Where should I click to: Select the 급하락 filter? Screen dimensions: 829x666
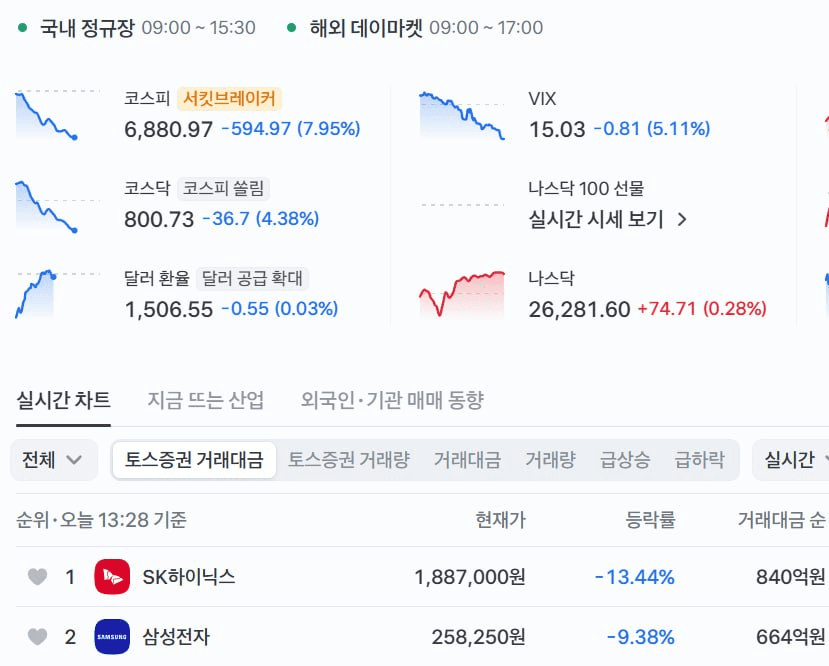click(699, 460)
